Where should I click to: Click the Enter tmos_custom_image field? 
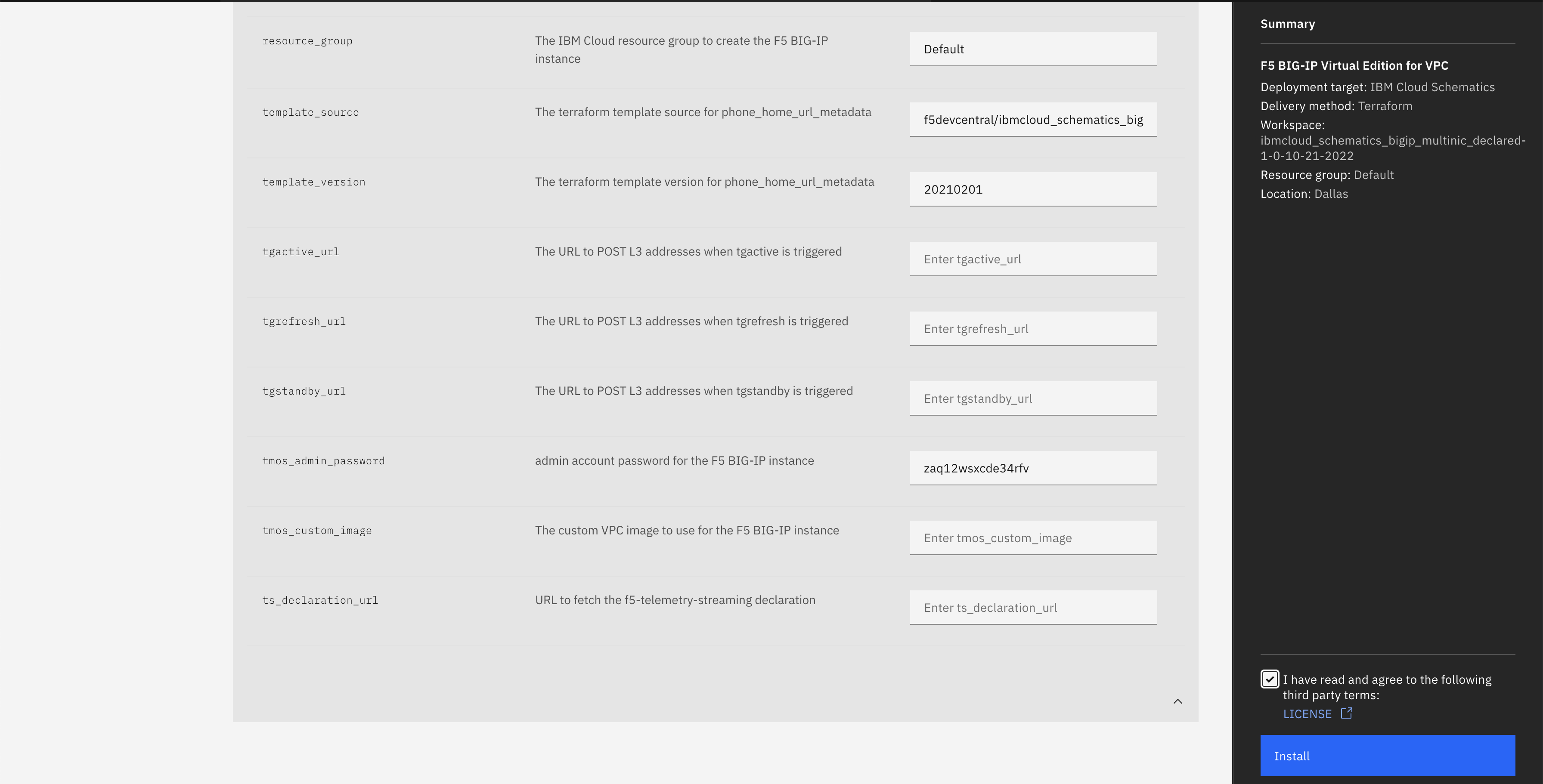pos(1033,538)
